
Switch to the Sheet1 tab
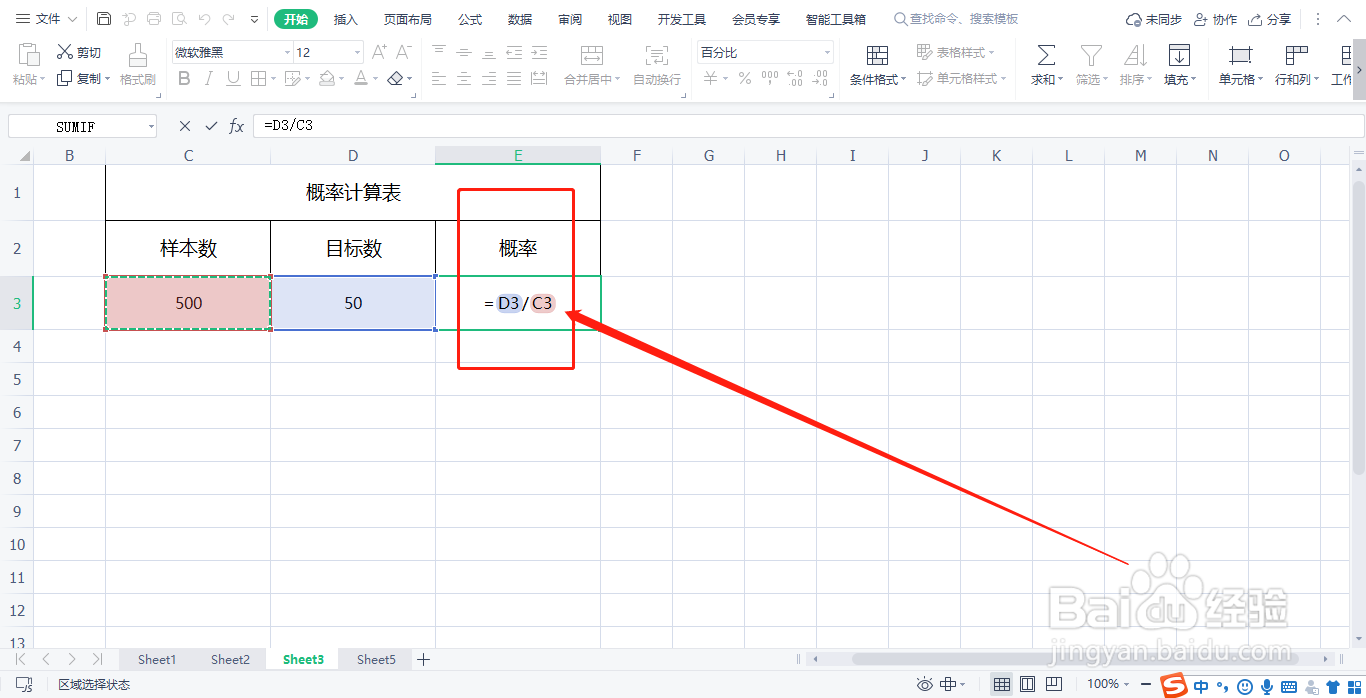(x=157, y=659)
